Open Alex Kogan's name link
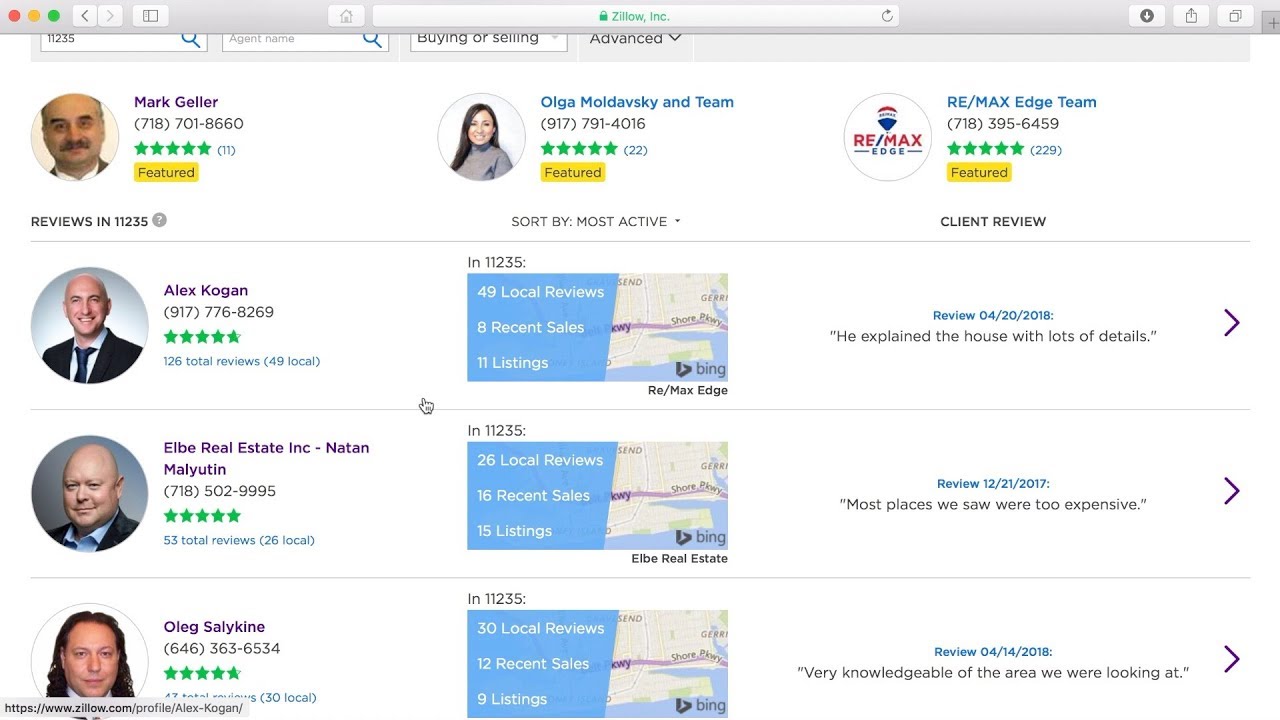The width and height of the screenshot is (1280, 720). [206, 290]
